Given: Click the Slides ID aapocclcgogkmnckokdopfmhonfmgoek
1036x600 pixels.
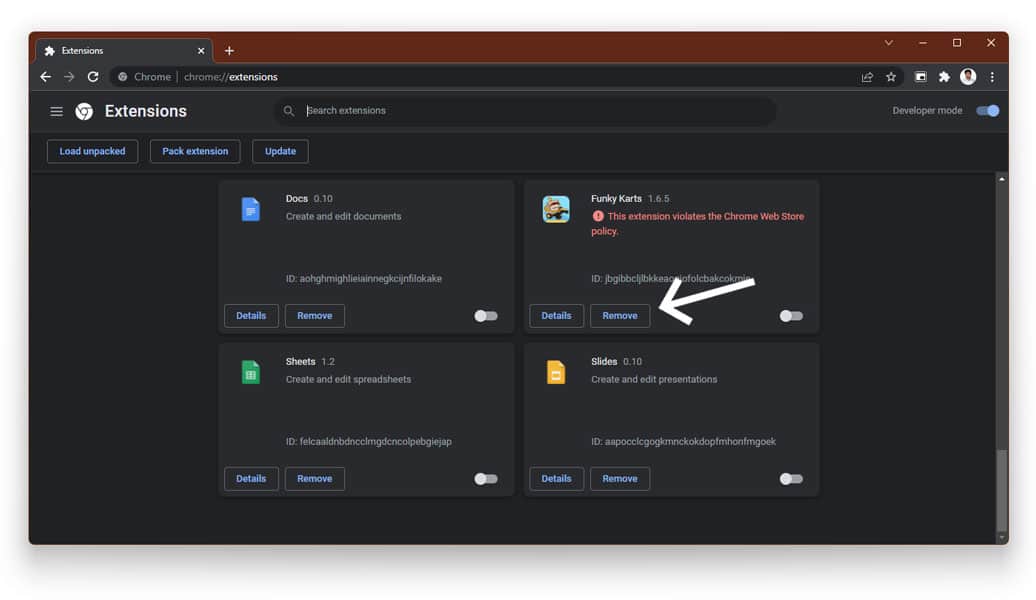Looking at the screenshot, I should pyautogui.click(x=690, y=441).
